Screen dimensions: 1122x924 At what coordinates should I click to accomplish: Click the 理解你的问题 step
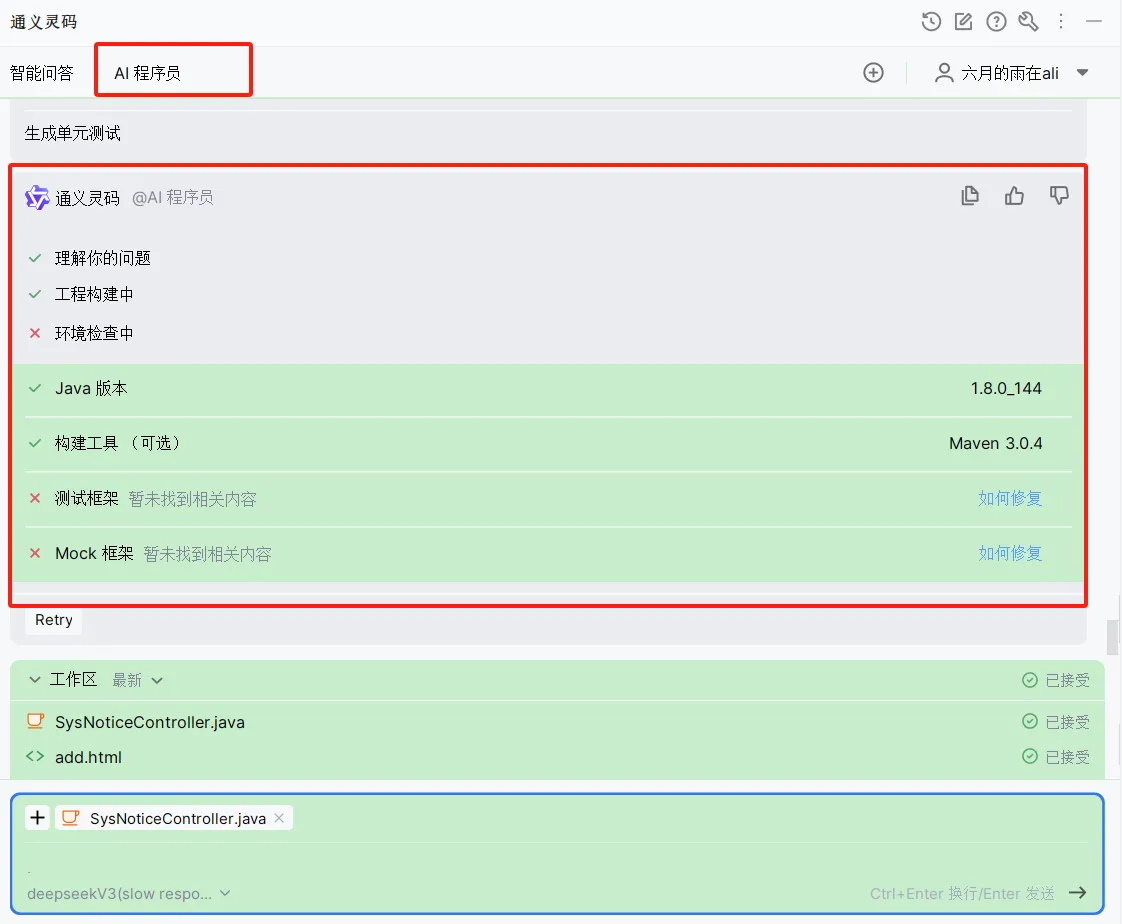[103, 258]
